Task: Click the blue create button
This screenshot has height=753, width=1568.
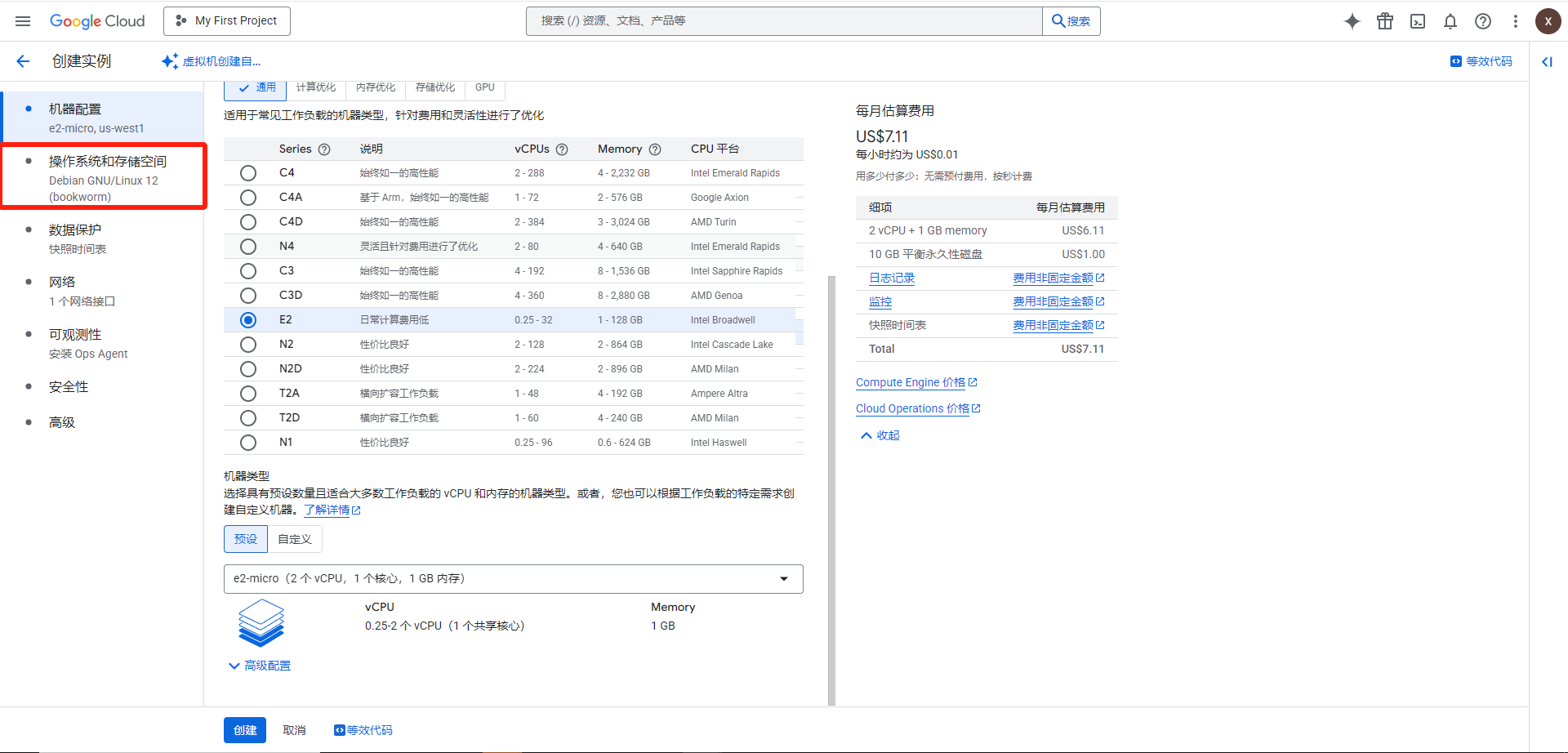Action: [x=245, y=730]
